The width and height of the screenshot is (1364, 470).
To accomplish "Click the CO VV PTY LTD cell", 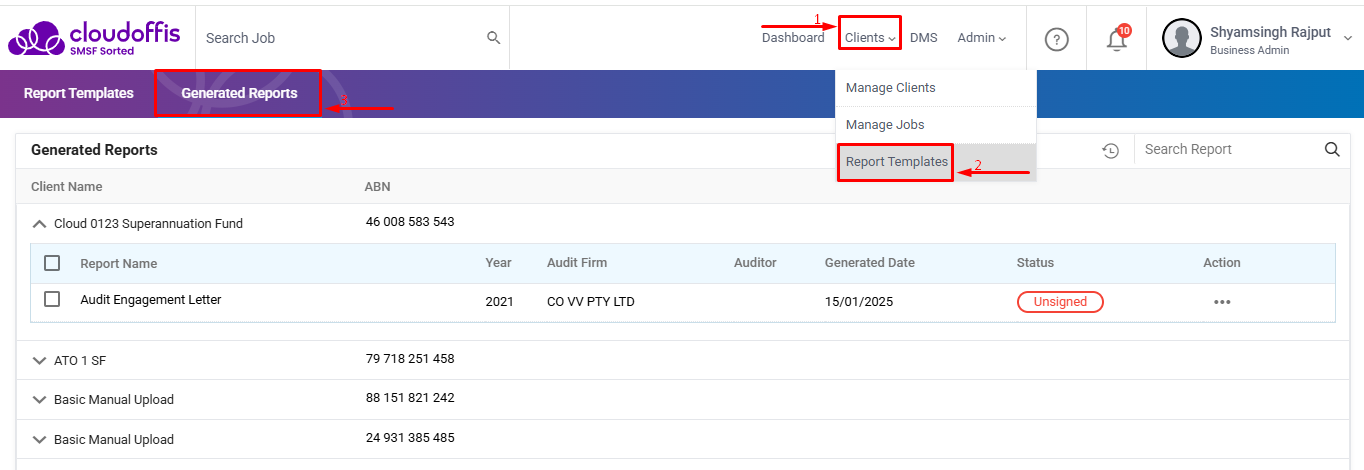I will tap(591, 302).
